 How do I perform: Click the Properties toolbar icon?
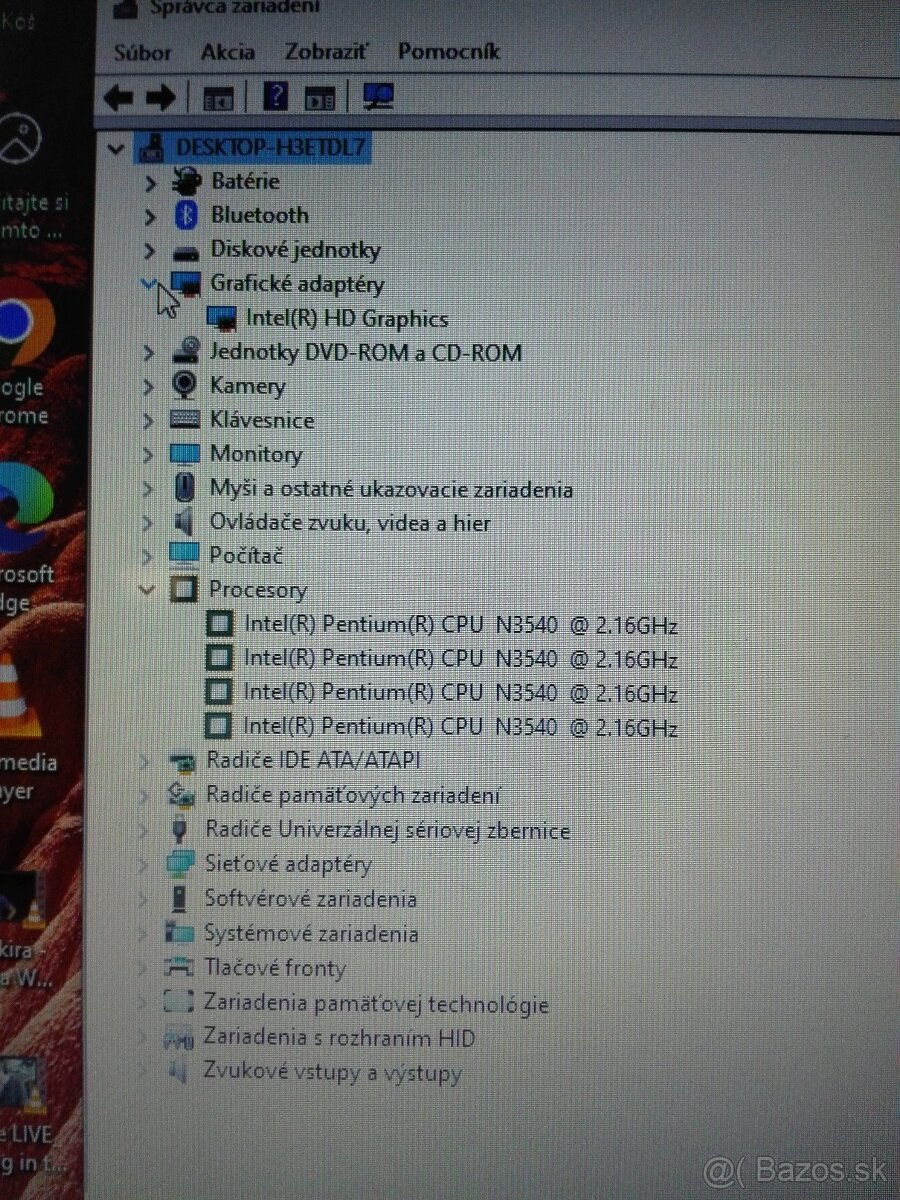coord(320,96)
